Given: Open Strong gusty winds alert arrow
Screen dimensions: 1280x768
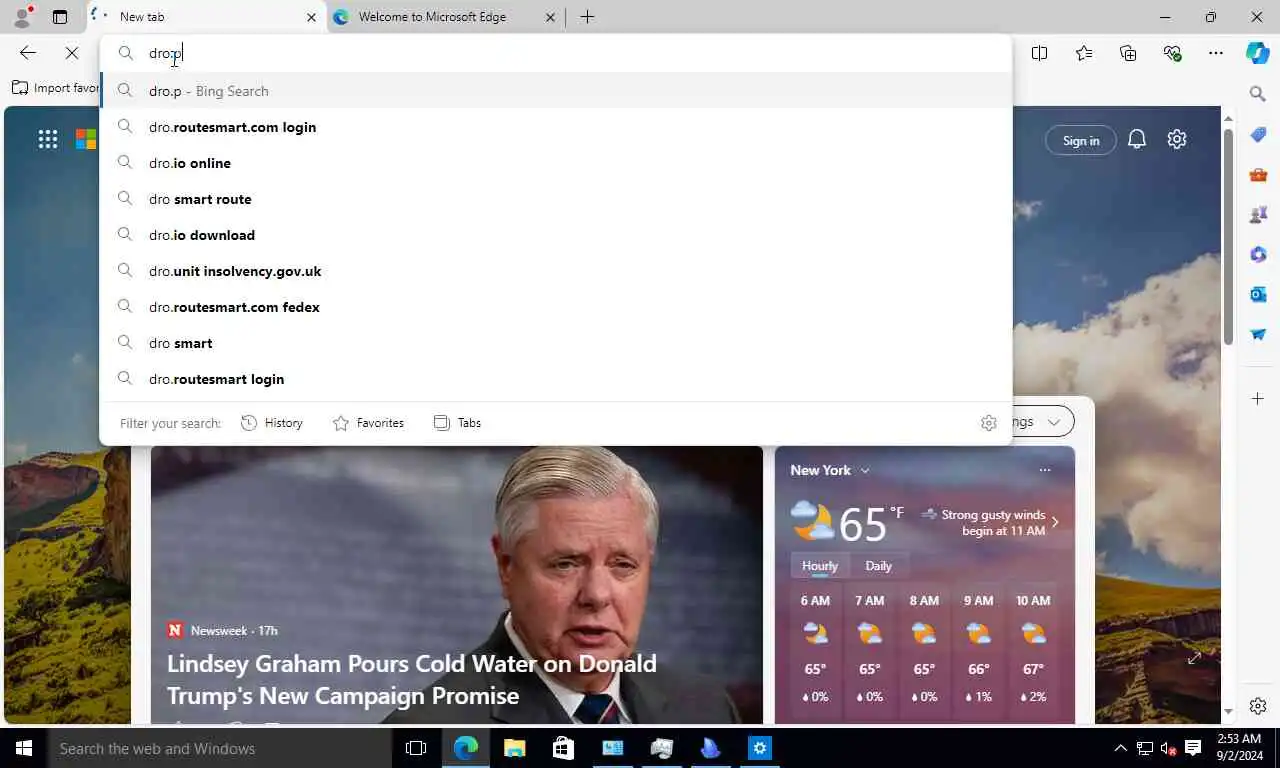Looking at the screenshot, I should coord(1054,522).
